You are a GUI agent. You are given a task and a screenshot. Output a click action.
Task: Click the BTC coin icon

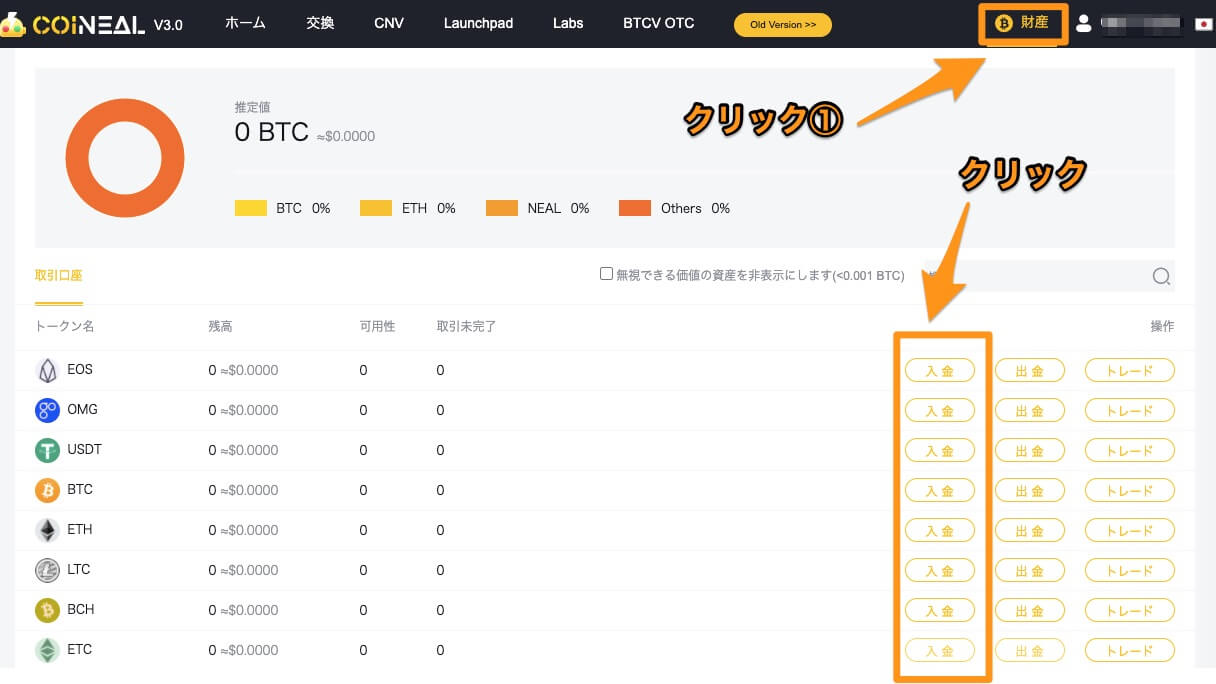47,490
